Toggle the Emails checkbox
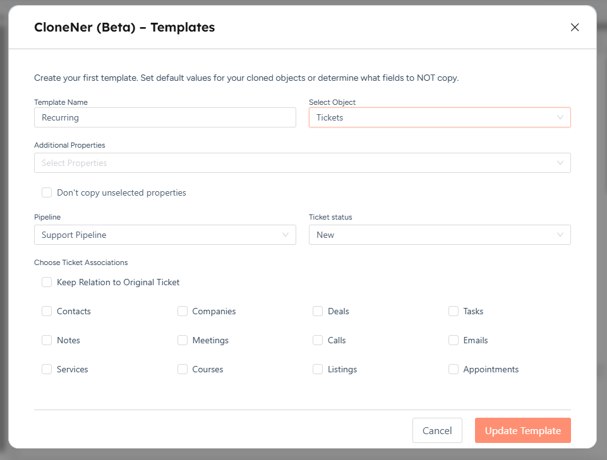The image size is (607, 460). [453, 340]
